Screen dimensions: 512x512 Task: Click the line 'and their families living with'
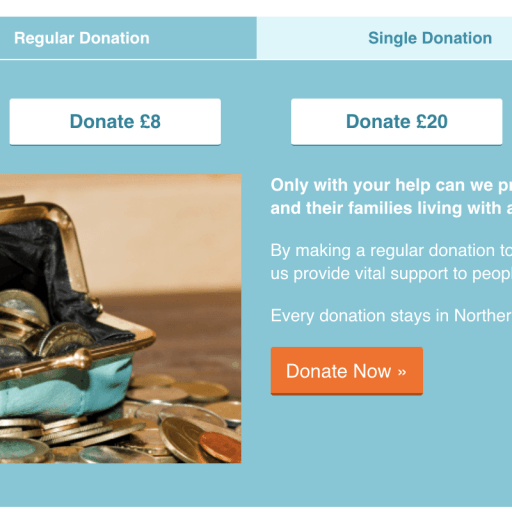pos(391,208)
